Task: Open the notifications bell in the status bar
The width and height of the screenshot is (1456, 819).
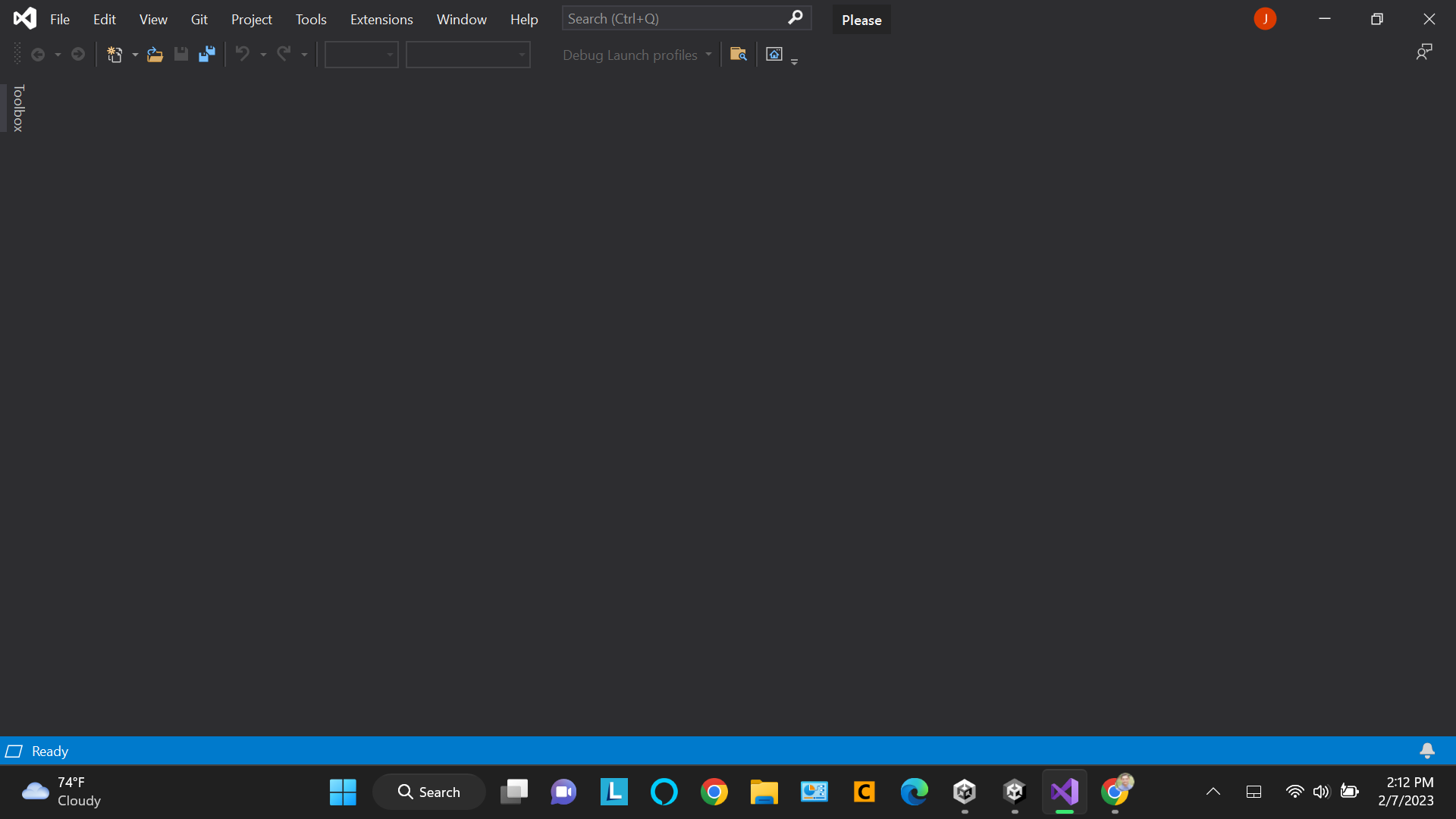Action: (x=1427, y=751)
